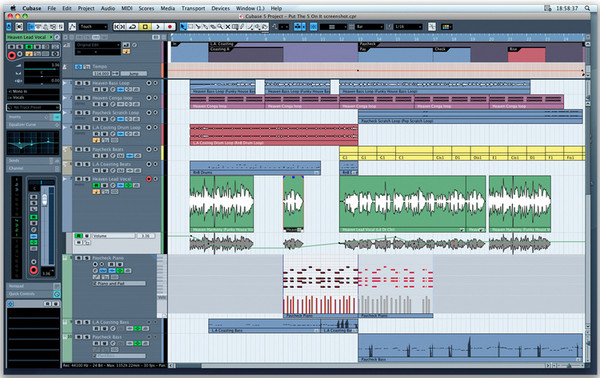Select the Range Selection tool
Viewport: 600px width, 378px height.
click(x=190, y=27)
